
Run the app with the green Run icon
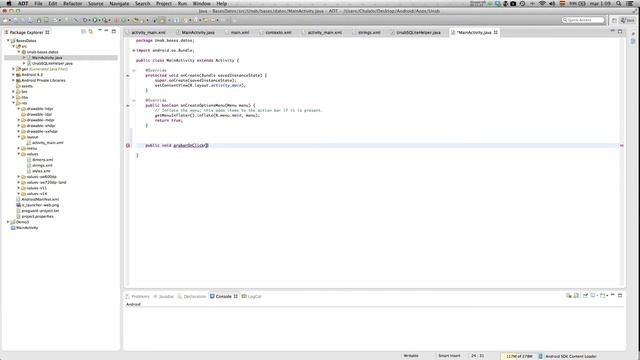click(x=95, y=20)
